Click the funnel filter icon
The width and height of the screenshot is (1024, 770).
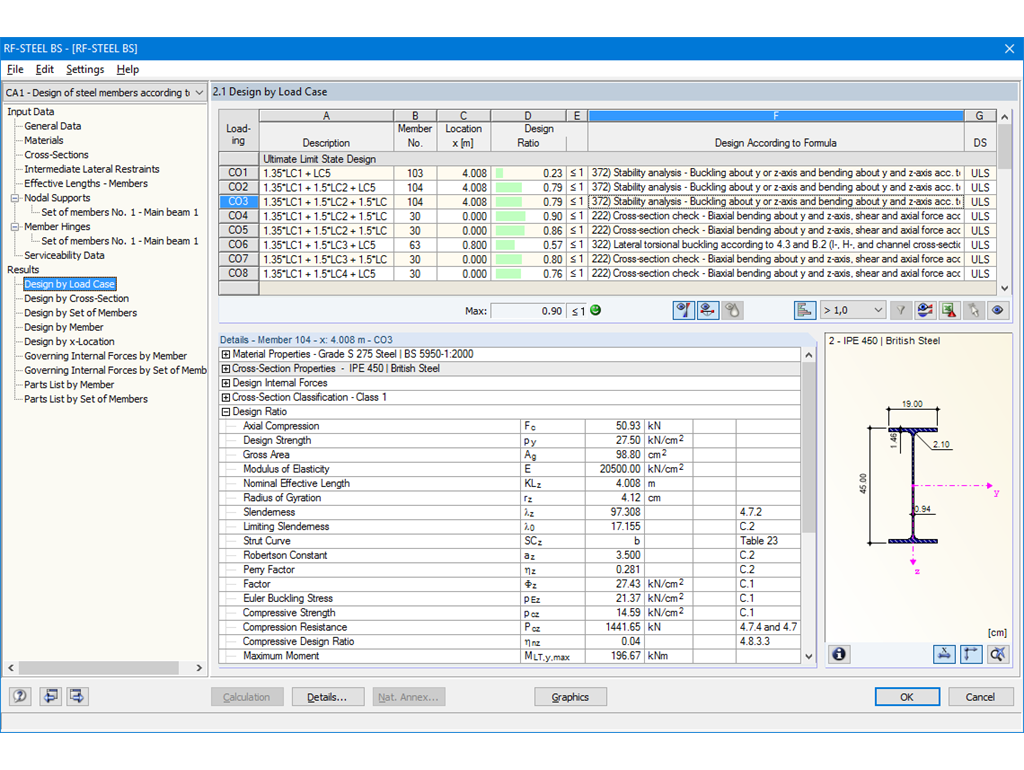click(x=901, y=310)
